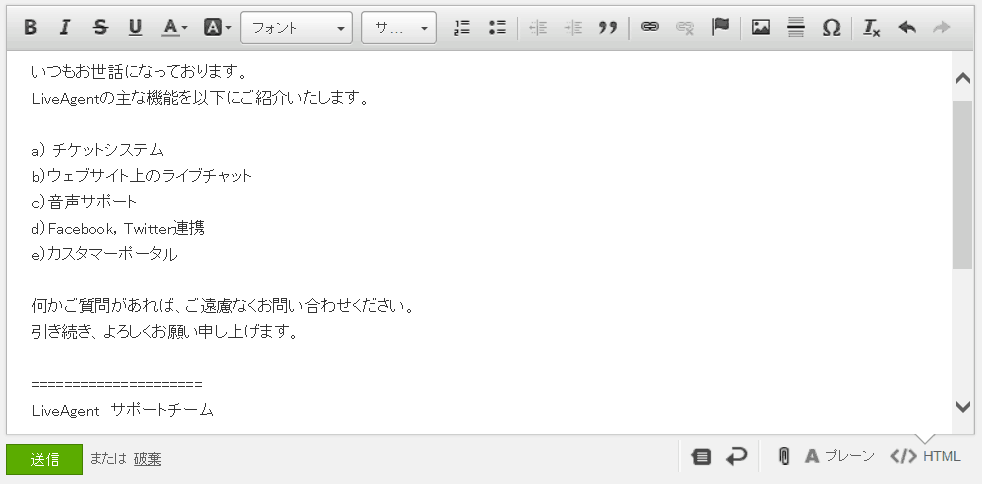
Task: Click the 送信 send button
Action: 44,460
